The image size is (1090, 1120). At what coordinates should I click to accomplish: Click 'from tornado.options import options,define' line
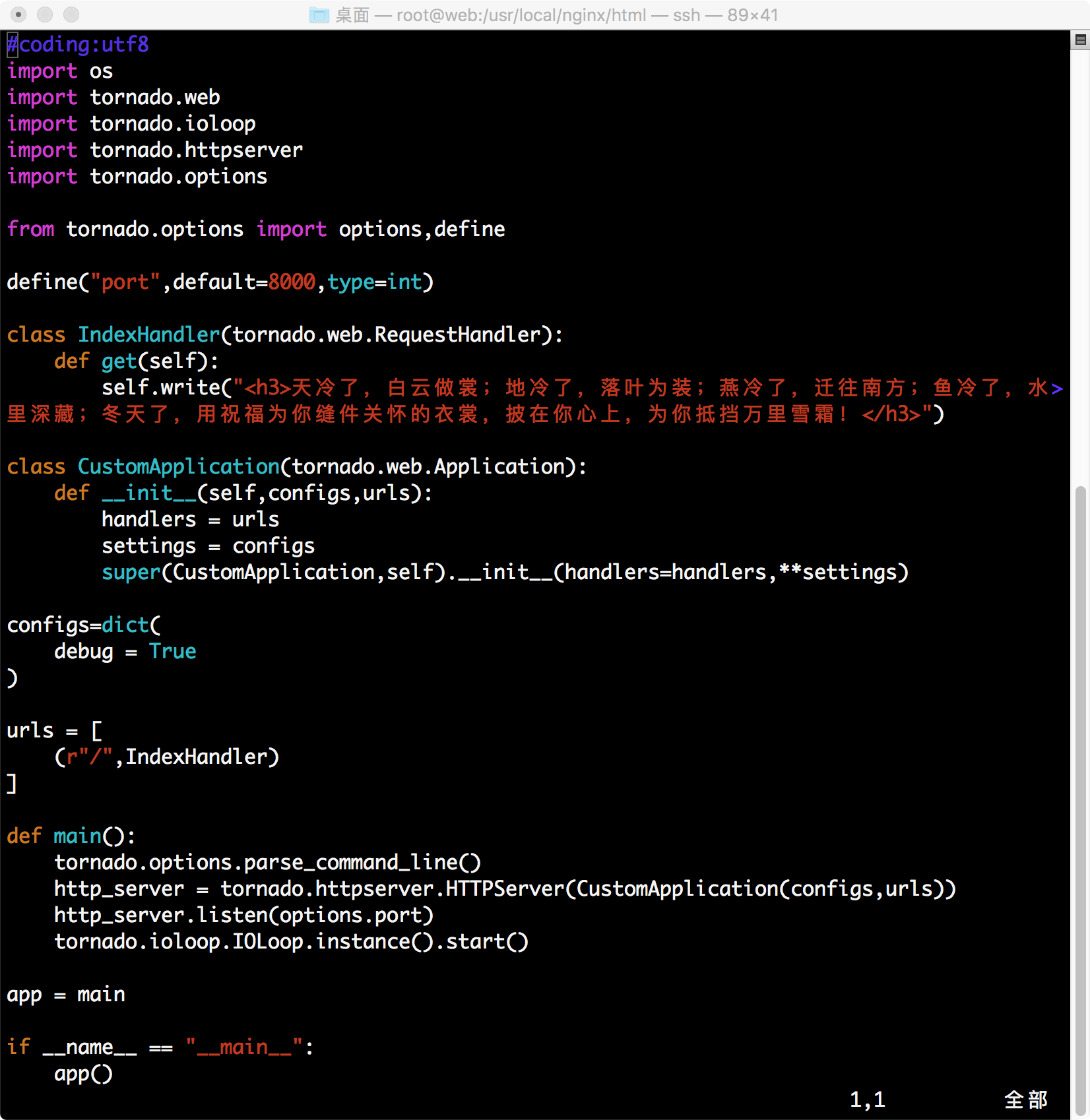pyautogui.click(x=256, y=229)
